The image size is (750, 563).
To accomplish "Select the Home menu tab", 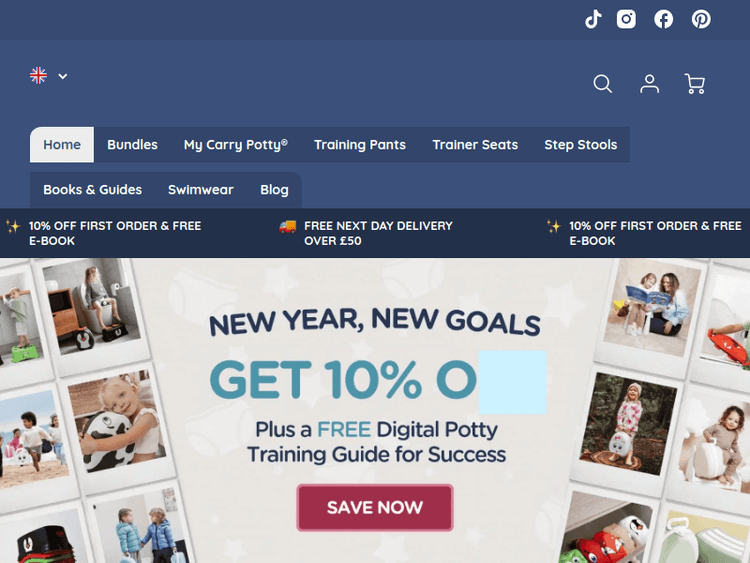I will 62,145.
